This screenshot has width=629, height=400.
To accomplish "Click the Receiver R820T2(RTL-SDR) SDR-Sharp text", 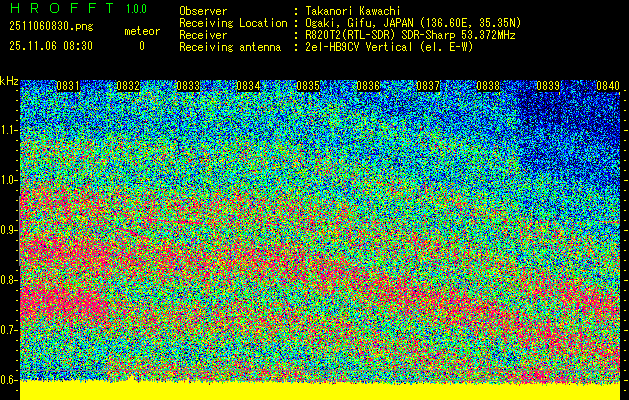I will coord(410,35).
